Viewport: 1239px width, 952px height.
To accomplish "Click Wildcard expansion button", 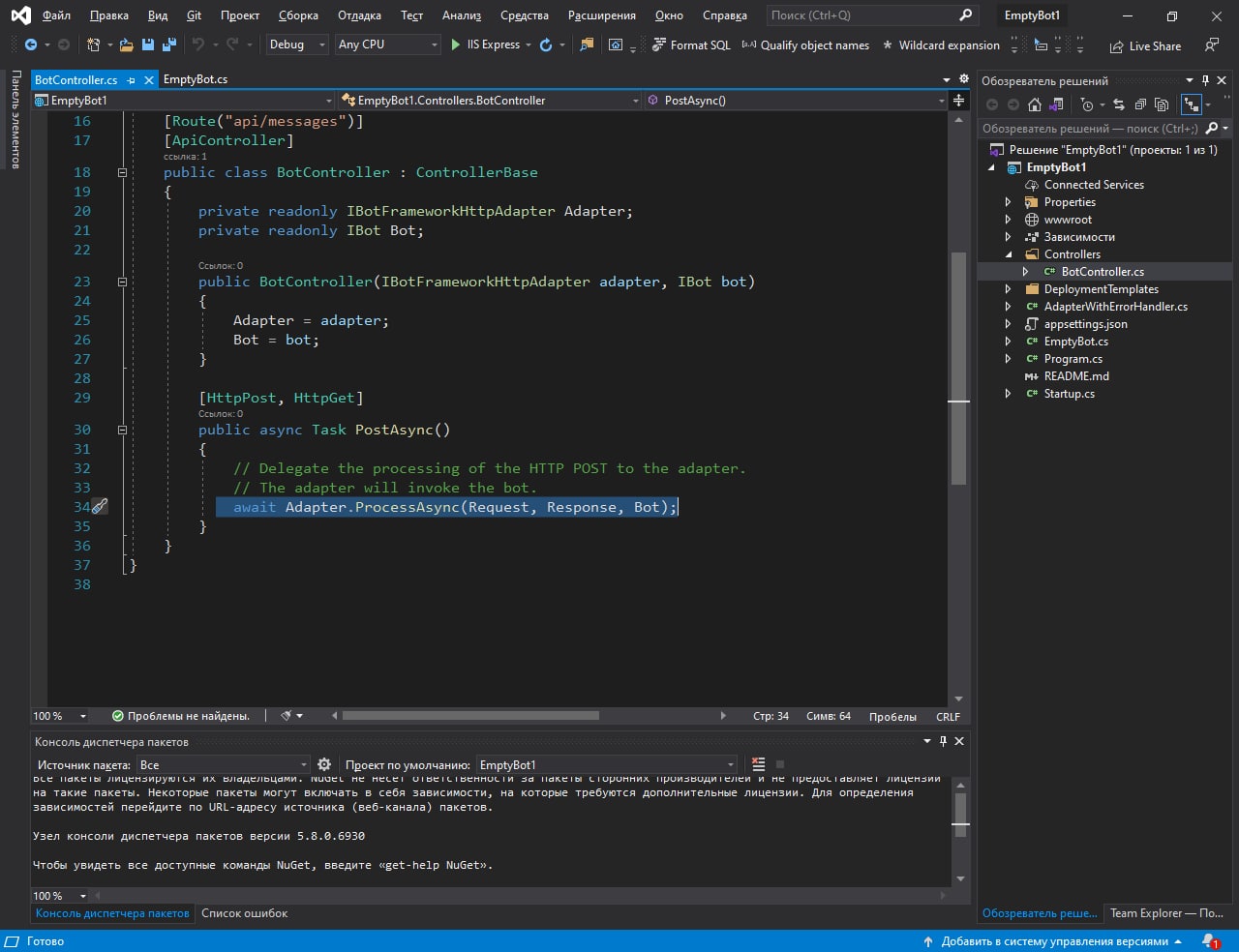I will [941, 45].
